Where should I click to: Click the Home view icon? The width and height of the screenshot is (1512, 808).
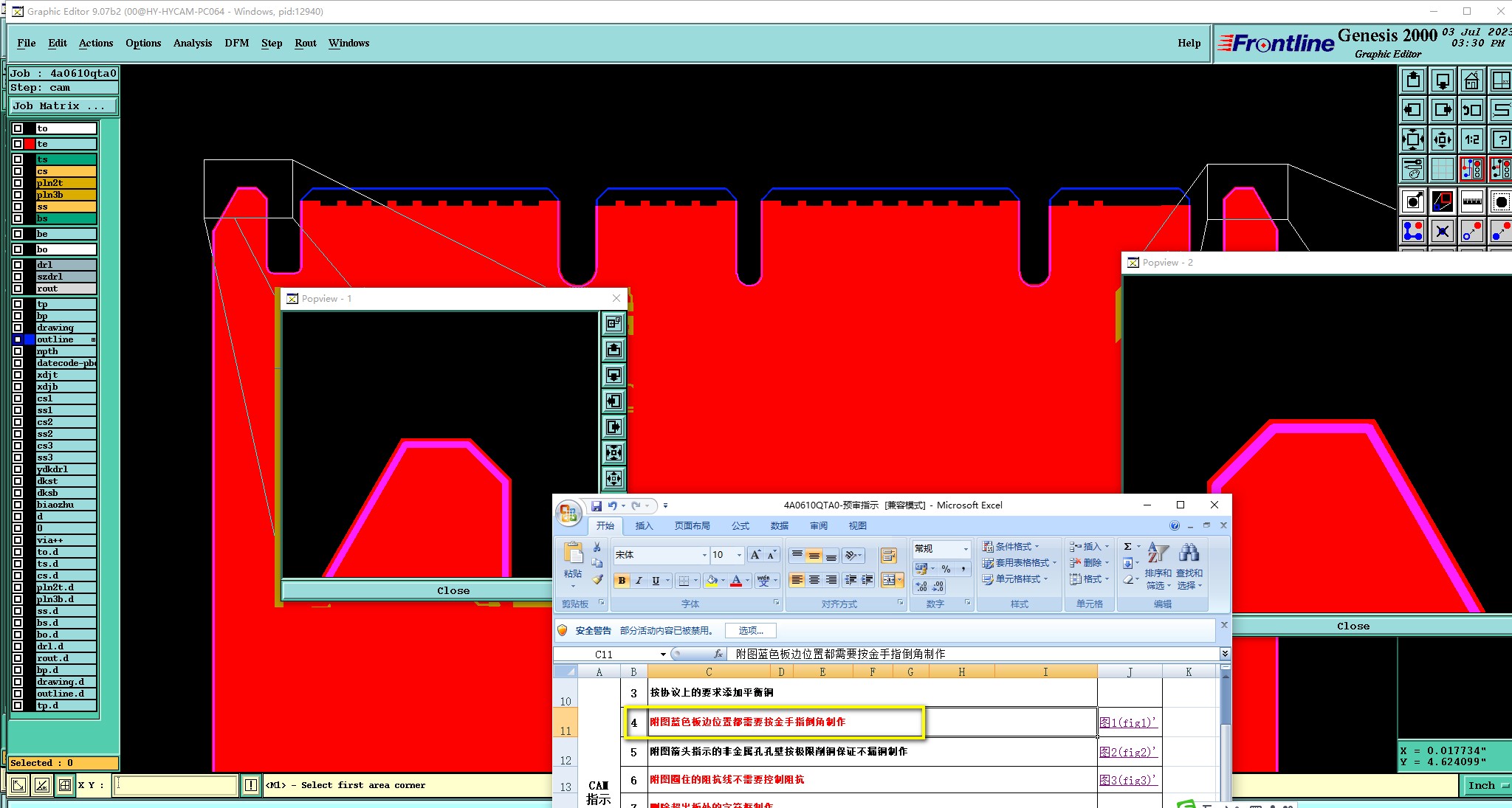click(1471, 80)
